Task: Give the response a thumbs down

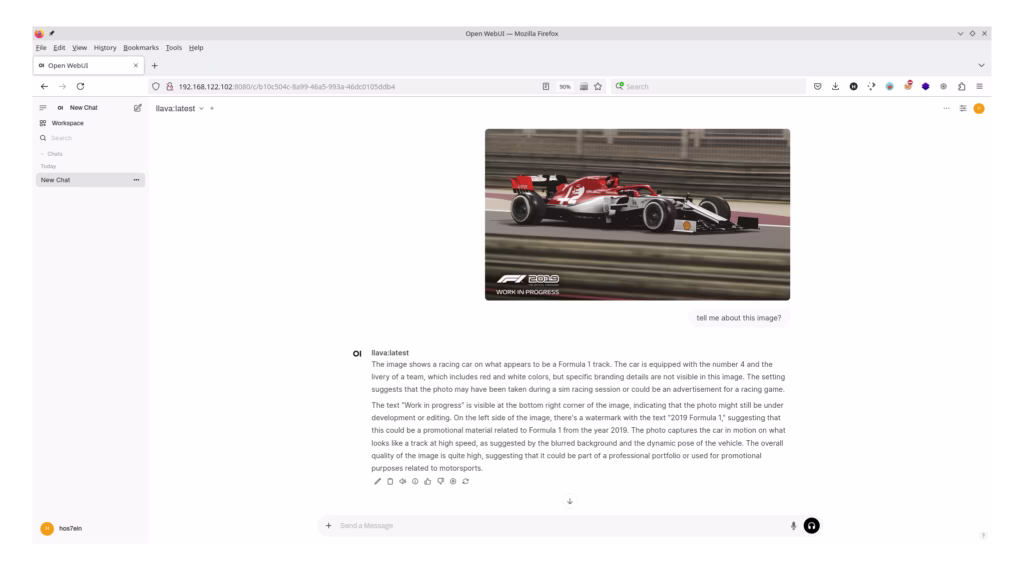Action: click(x=440, y=481)
